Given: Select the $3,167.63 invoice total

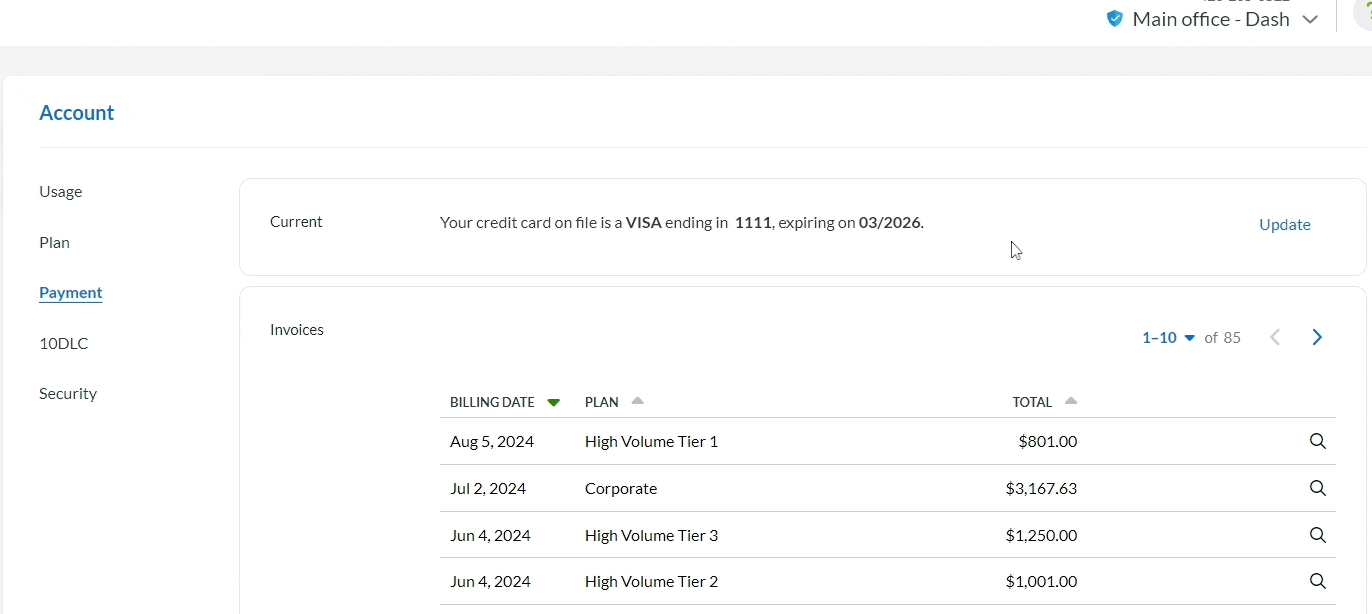Looking at the screenshot, I should [1041, 488].
